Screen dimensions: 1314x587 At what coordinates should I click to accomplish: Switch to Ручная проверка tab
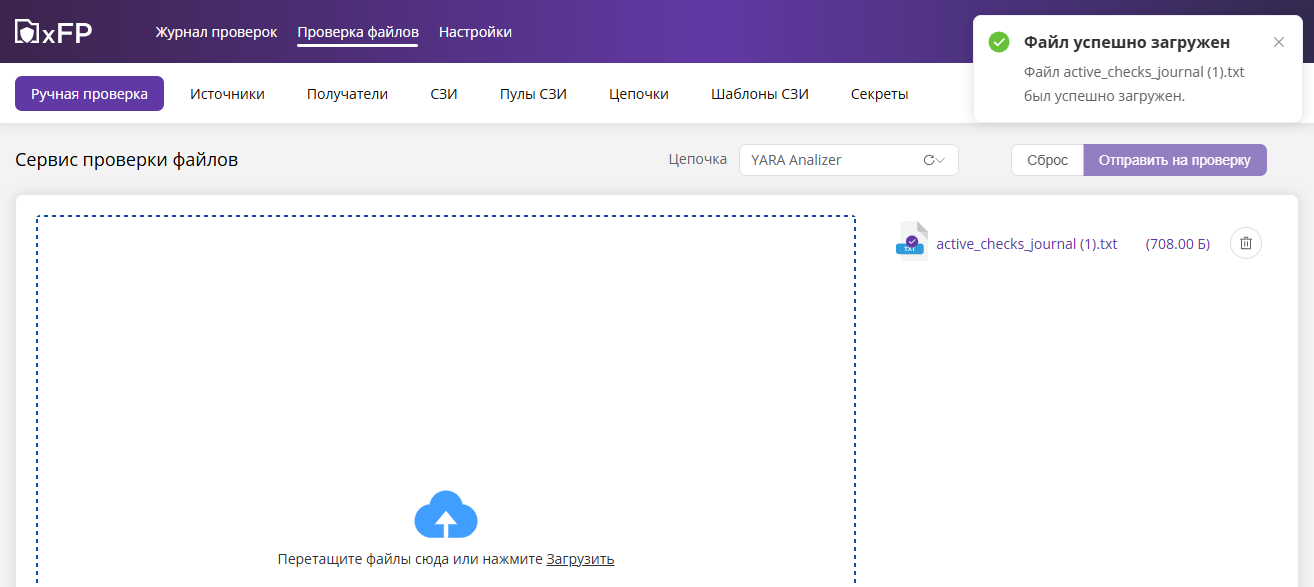(89, 94)
